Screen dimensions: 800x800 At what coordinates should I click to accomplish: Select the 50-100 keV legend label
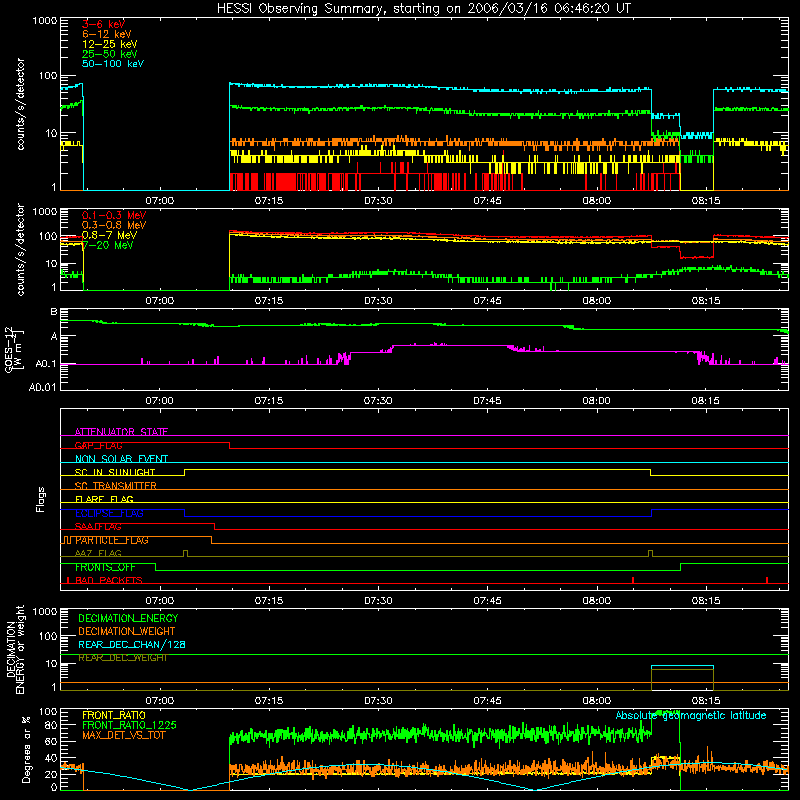113,64
